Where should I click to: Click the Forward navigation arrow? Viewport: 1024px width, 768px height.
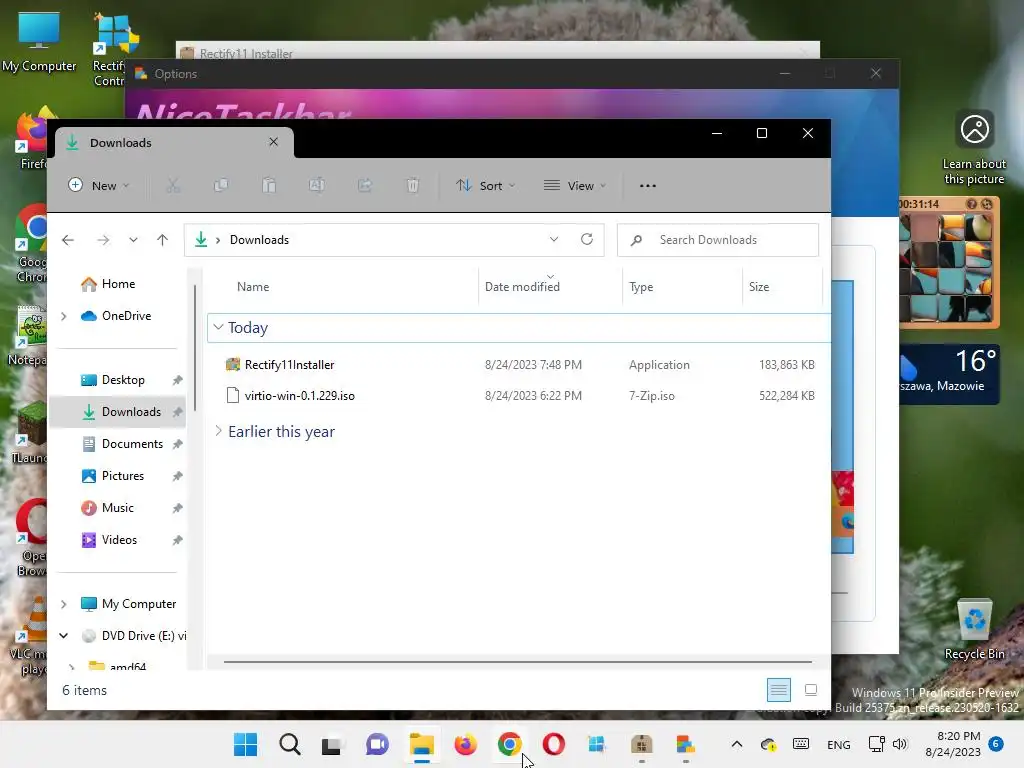point(103,240)
